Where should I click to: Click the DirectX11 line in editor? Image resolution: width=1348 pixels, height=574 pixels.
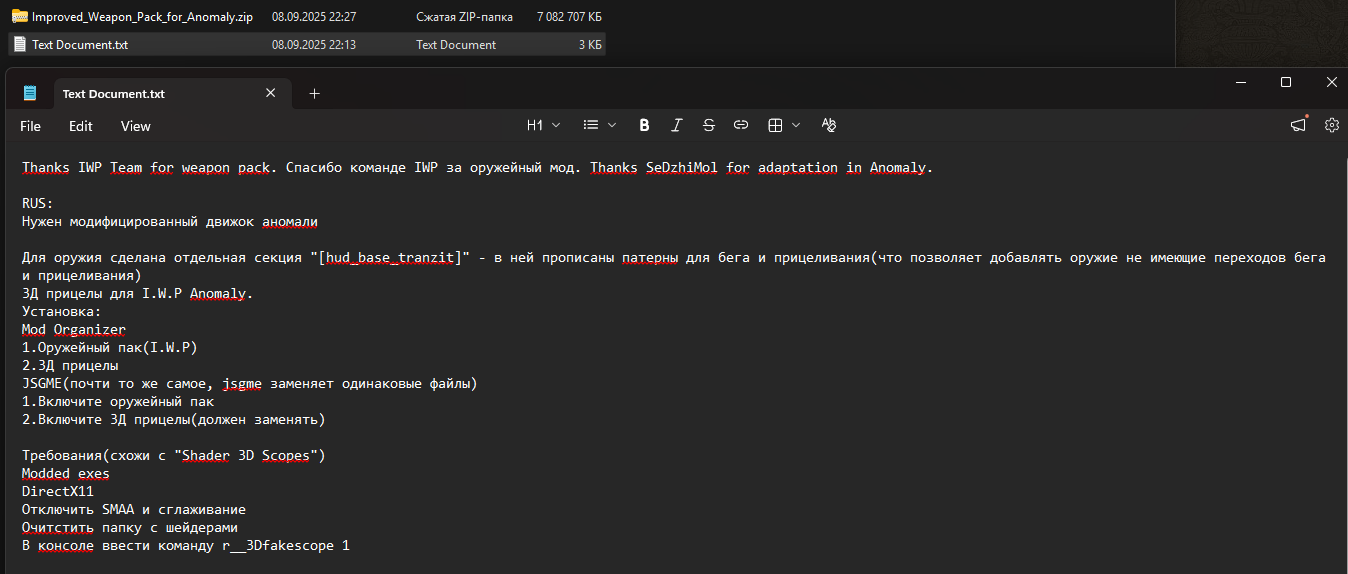pos(58,491)
